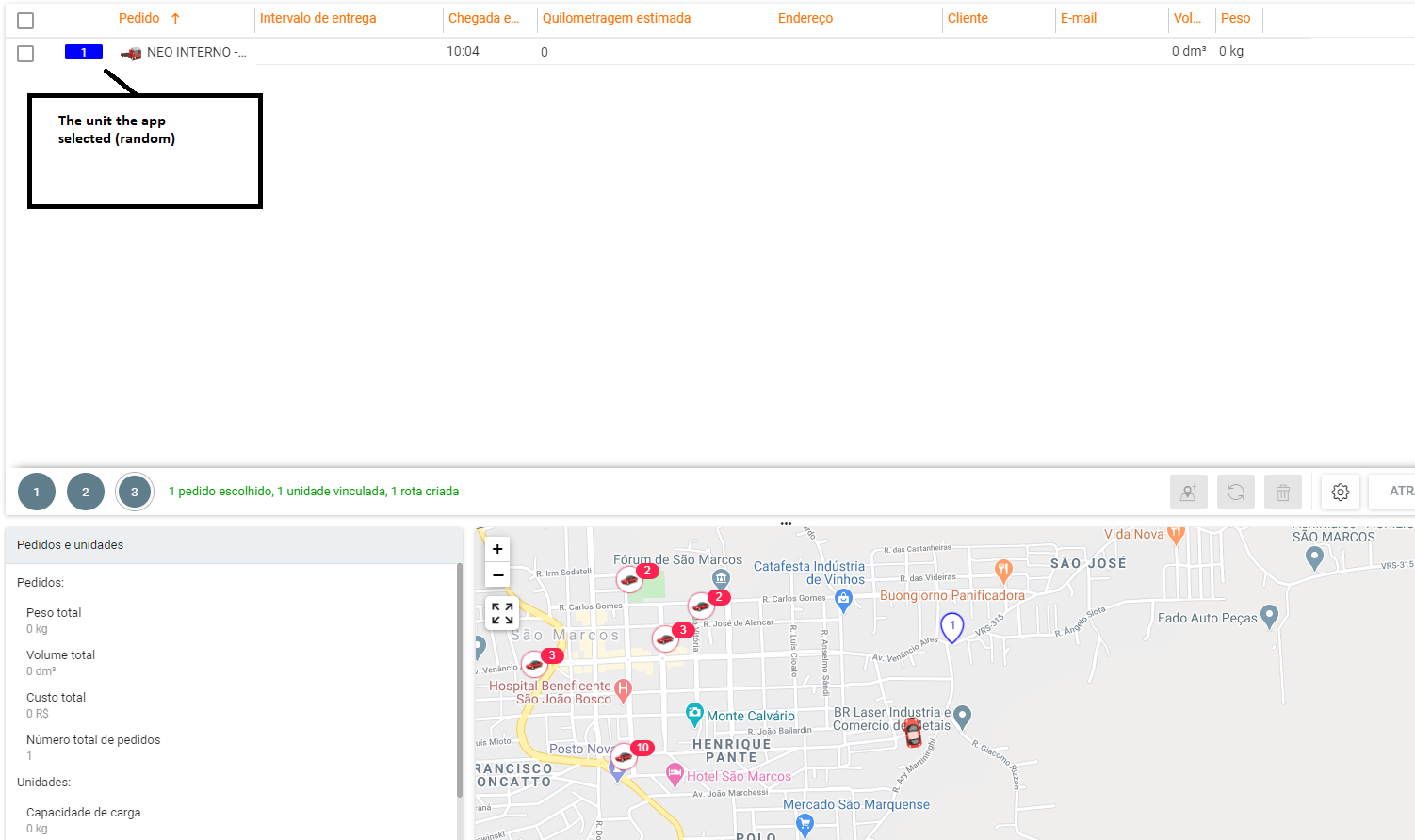This screenshot has height=840, width=1415.
Task: Sort by Quilometragem estimada column
Action: (616, 18)
